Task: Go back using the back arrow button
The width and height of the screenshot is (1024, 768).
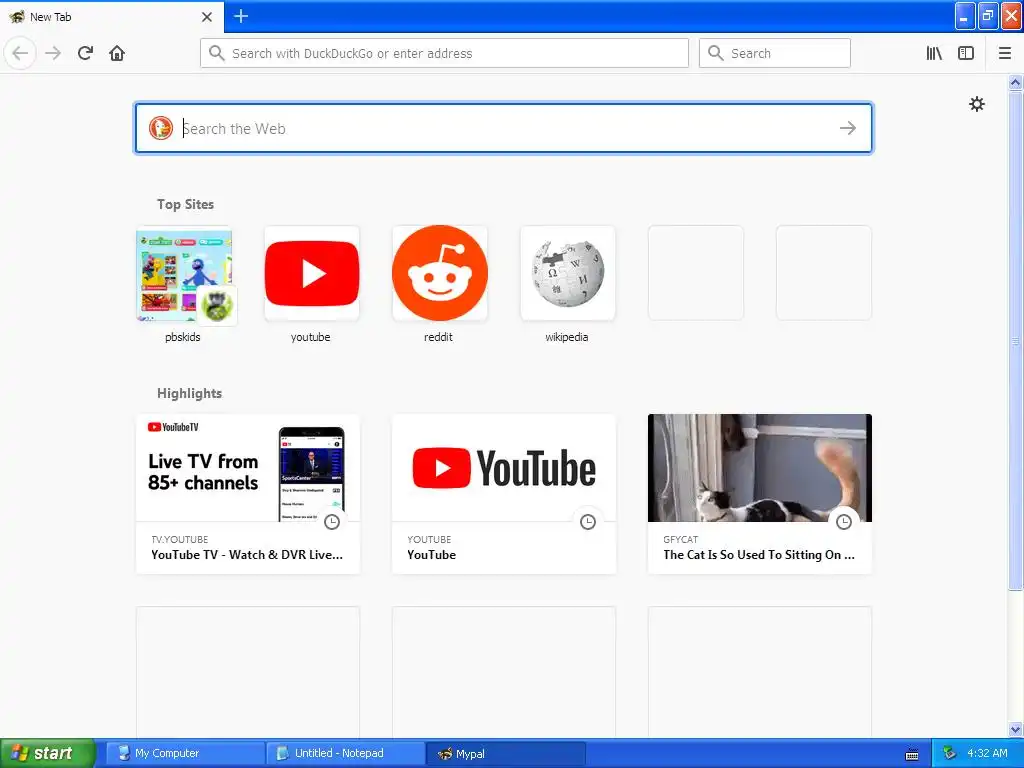Action: click(20, 53)
